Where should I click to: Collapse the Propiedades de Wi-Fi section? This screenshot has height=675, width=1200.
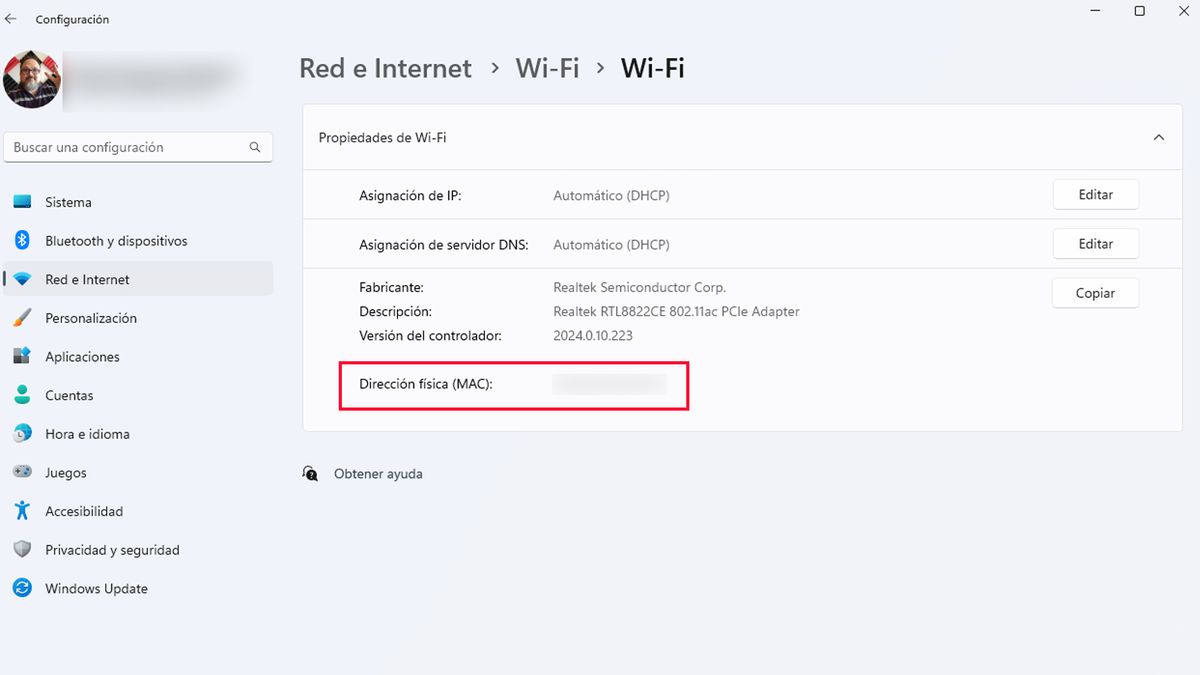click(1158, 137)
